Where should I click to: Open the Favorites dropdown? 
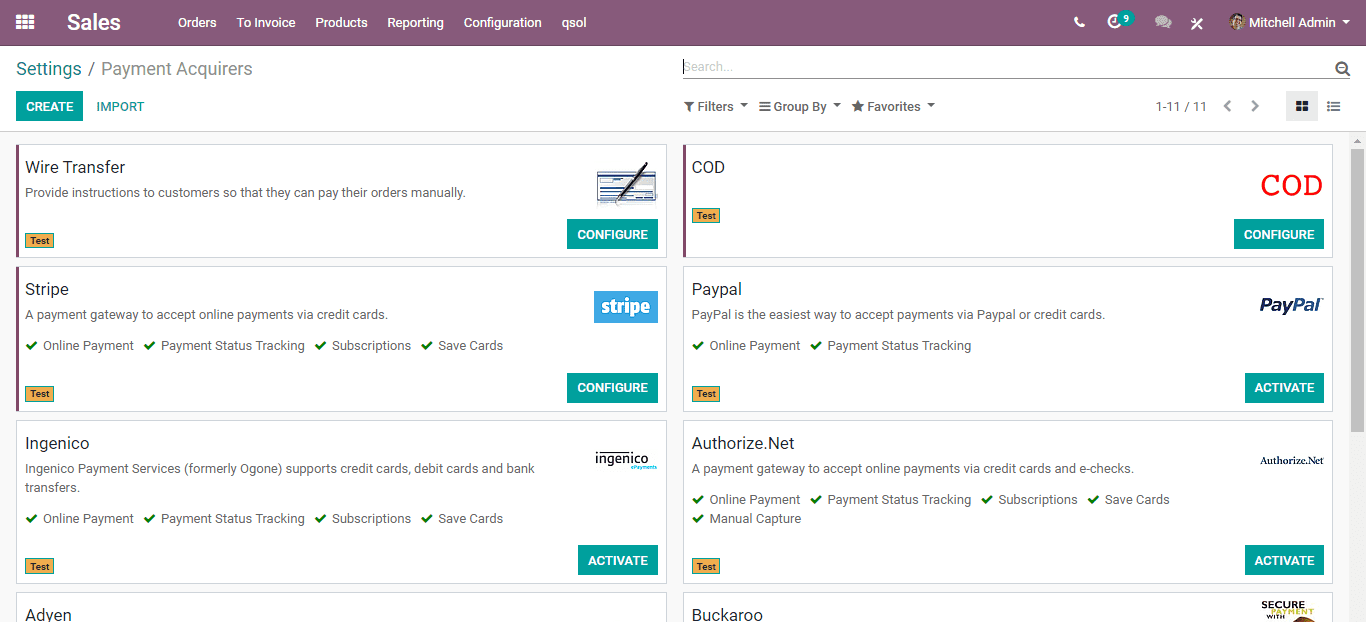(x=893, y=106)
